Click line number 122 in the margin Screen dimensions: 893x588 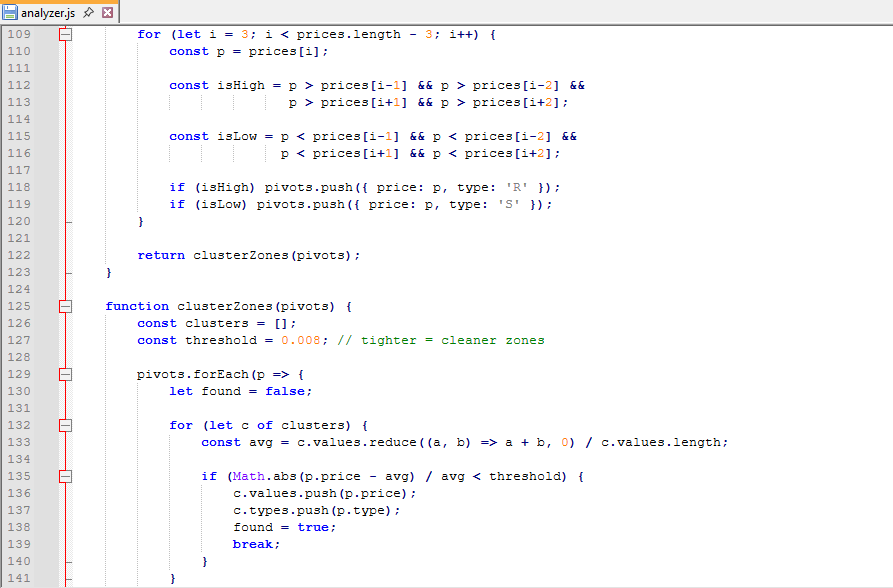18,255
